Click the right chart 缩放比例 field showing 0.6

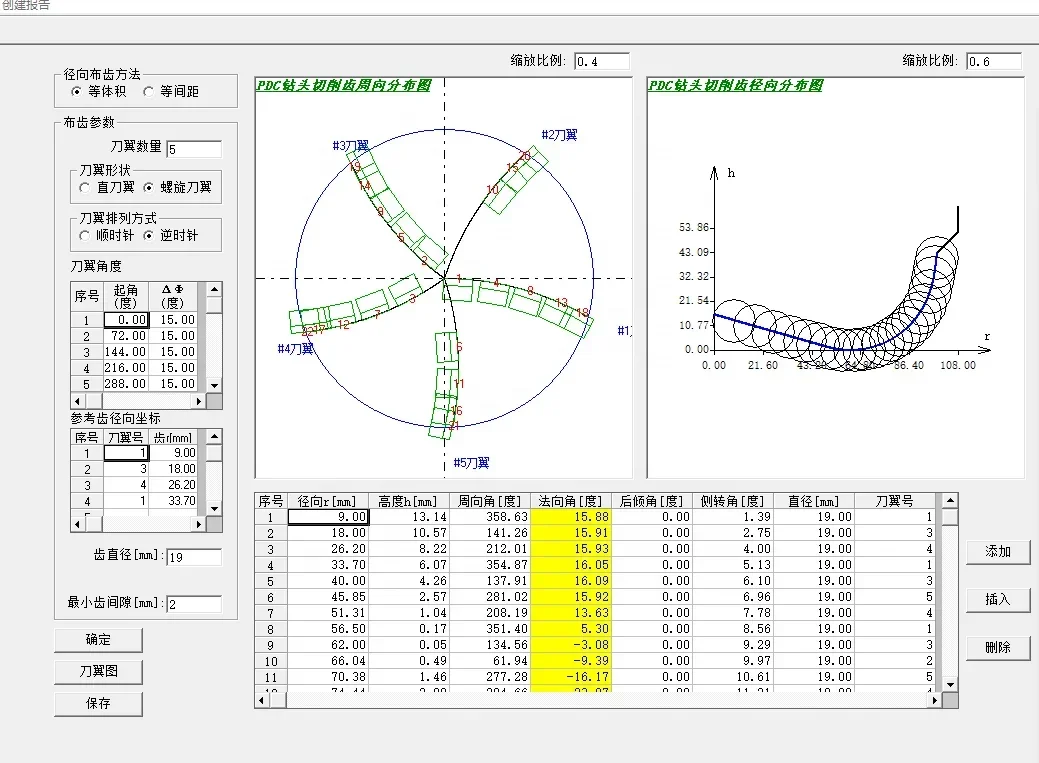pos(993,61)
